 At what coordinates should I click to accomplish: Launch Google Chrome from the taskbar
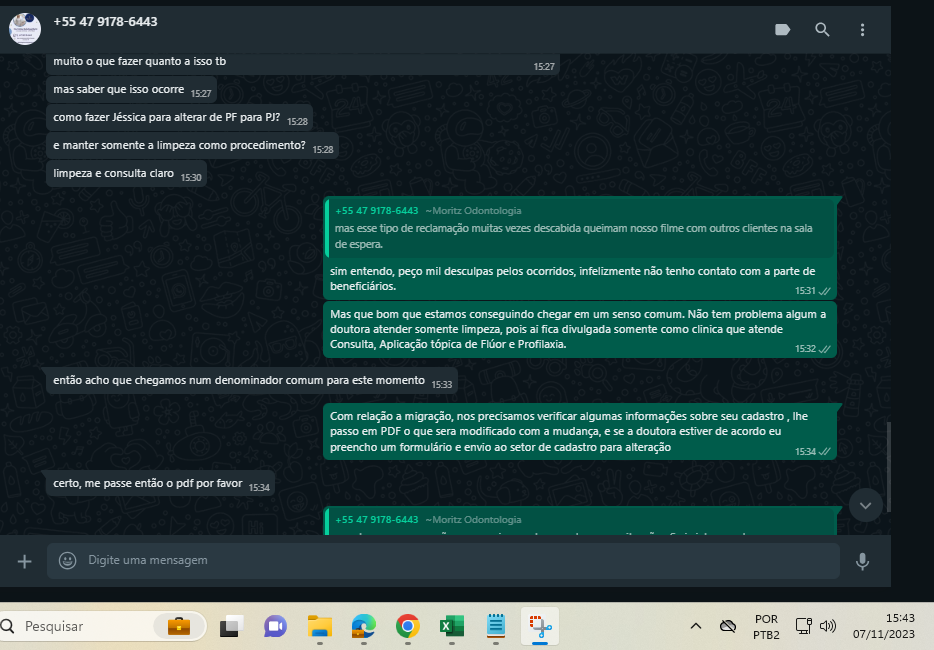(407, 626)
